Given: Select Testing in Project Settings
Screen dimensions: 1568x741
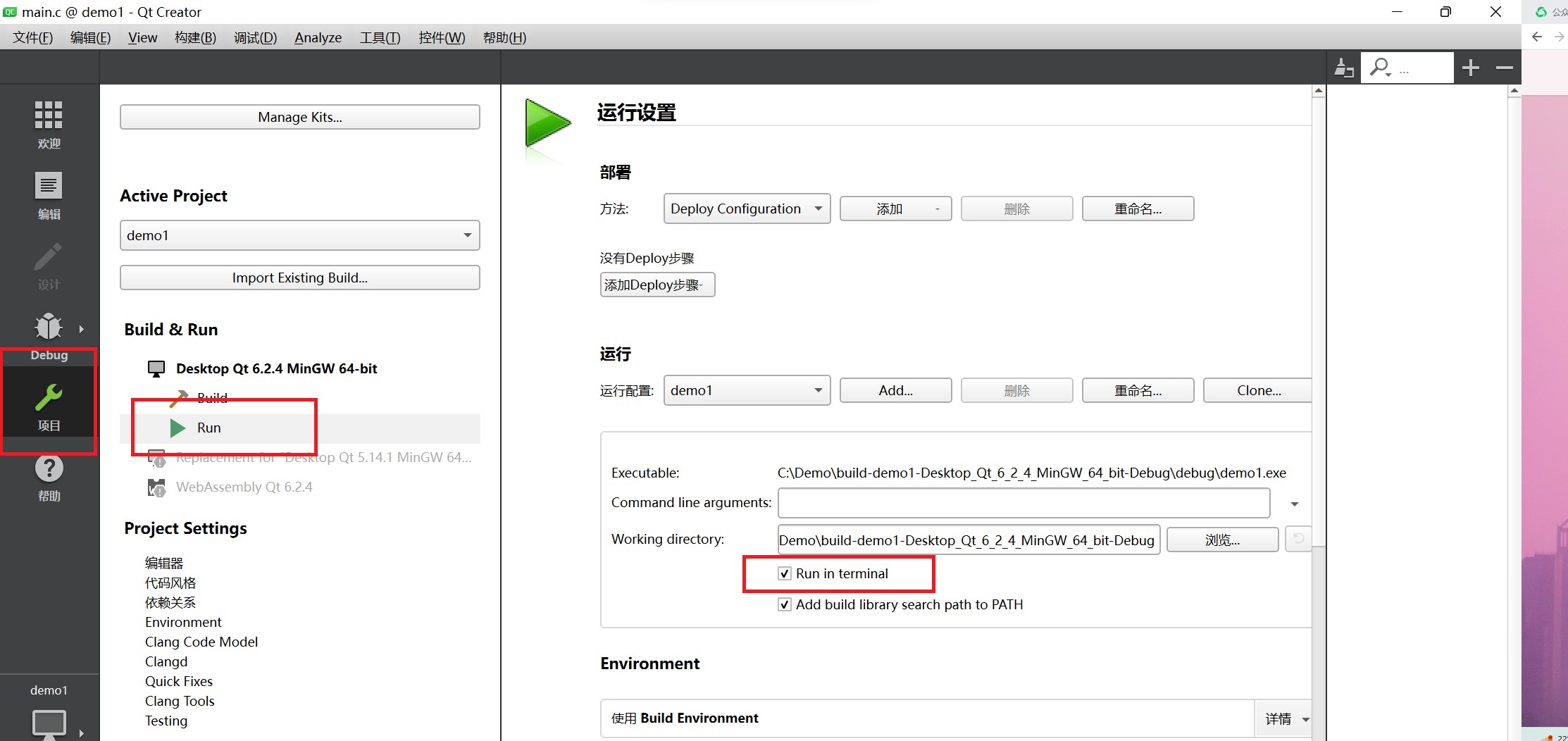Looking at the screenshot, I should 166,721.
